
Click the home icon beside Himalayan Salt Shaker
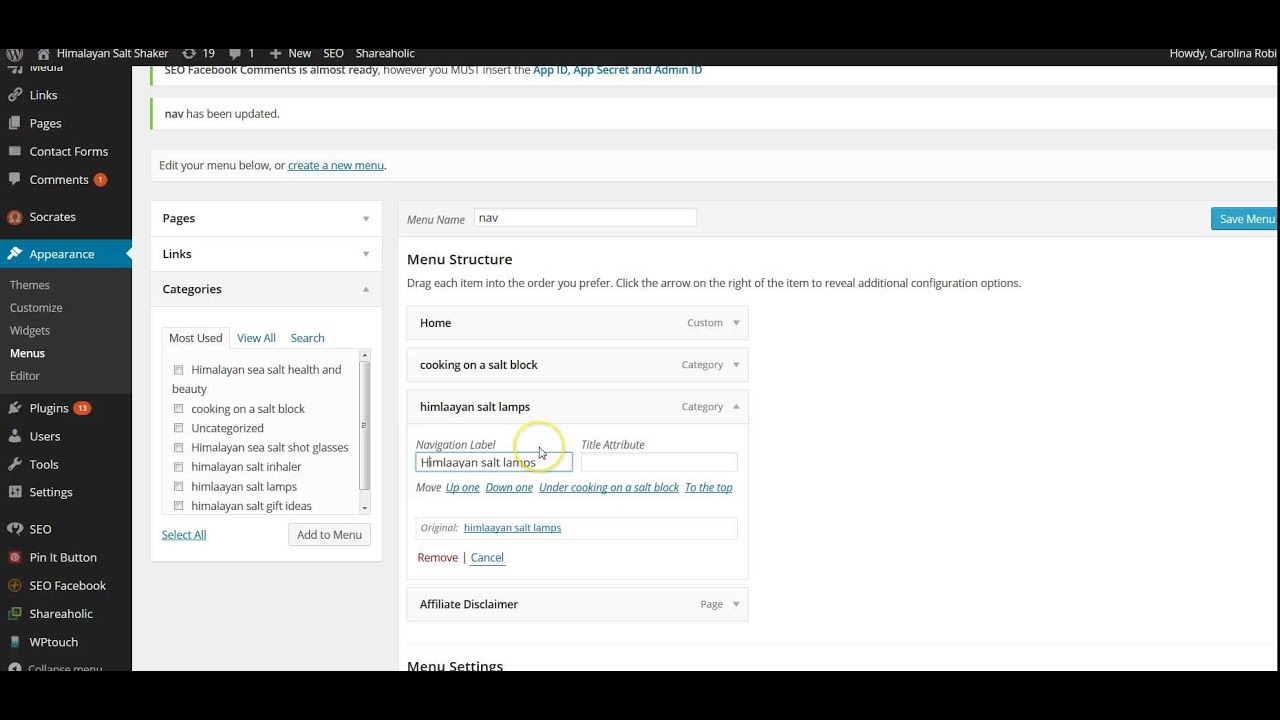43,53
